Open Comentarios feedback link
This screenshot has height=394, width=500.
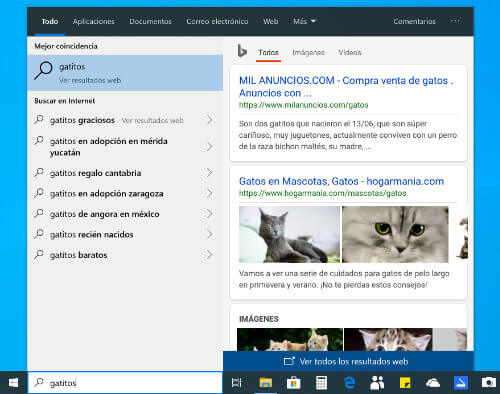(414, 21)
